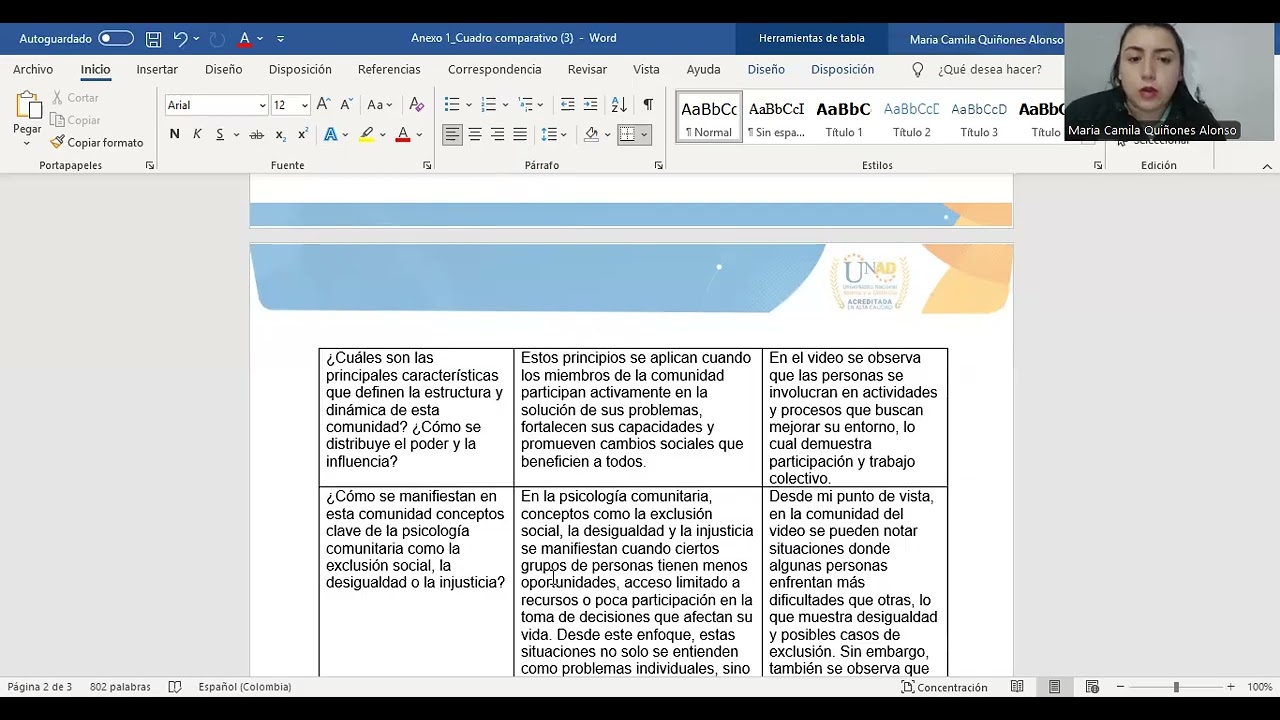Image resolution: width=1280 pixels, height=720 pixels.
Task: Adjust the zoom slider handle
Action: [1176, 687]
